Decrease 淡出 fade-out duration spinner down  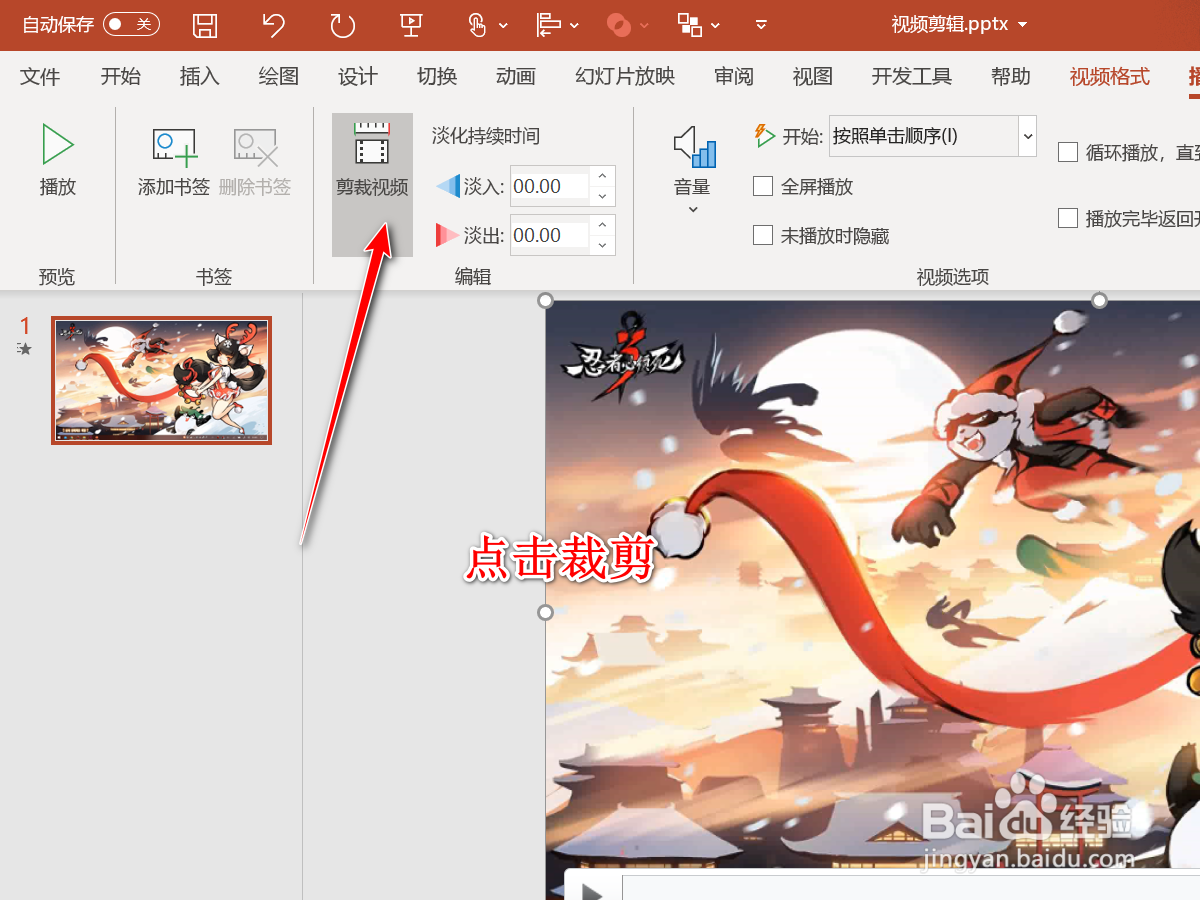(602, 245)
